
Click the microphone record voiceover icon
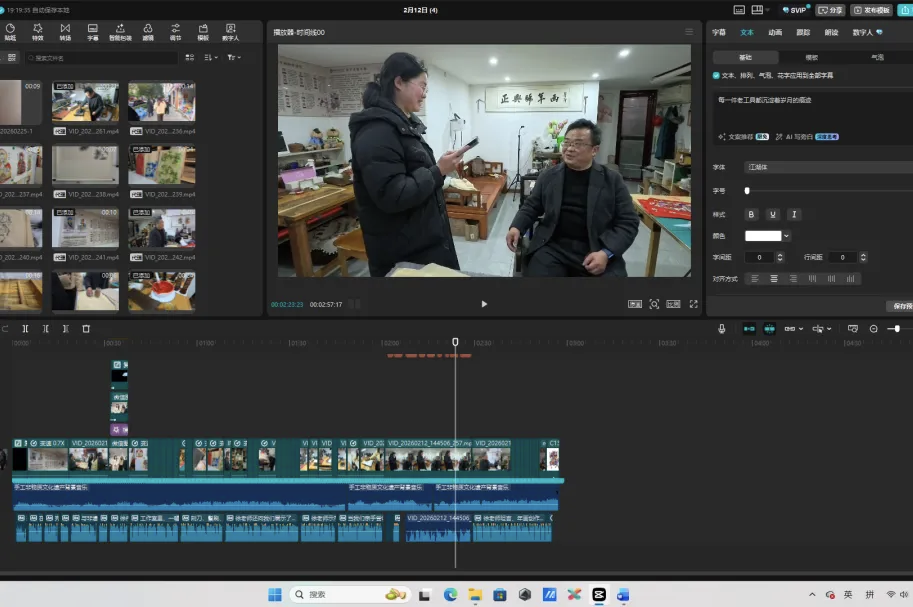(x=721, y=328)
